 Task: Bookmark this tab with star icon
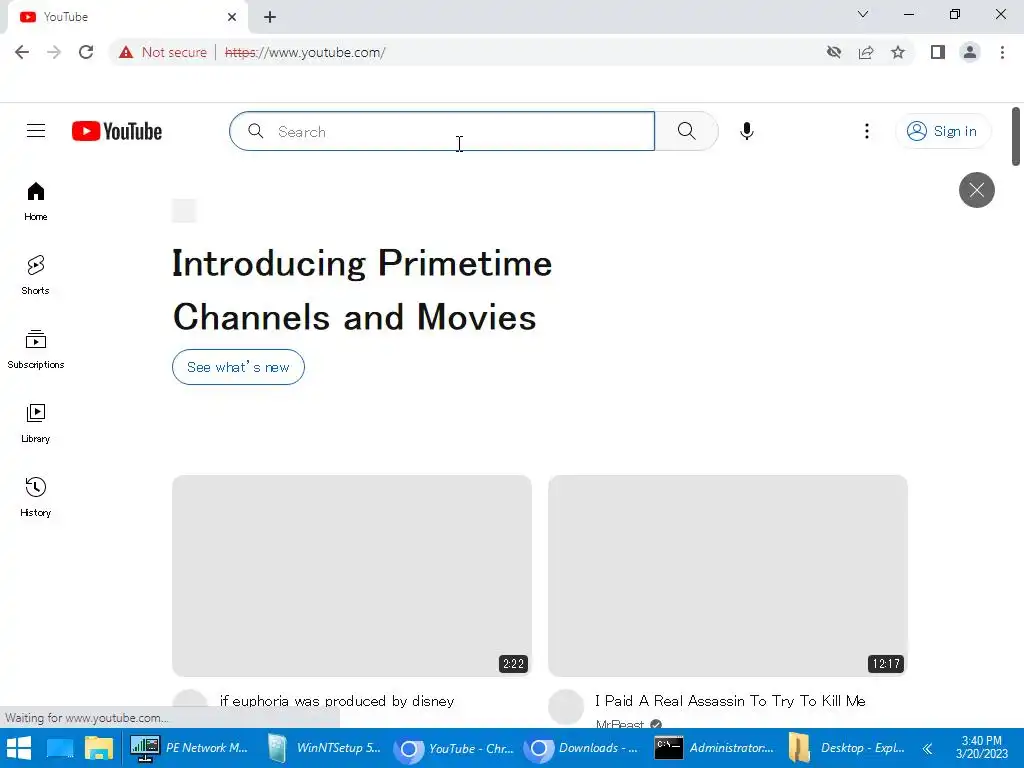898,52
